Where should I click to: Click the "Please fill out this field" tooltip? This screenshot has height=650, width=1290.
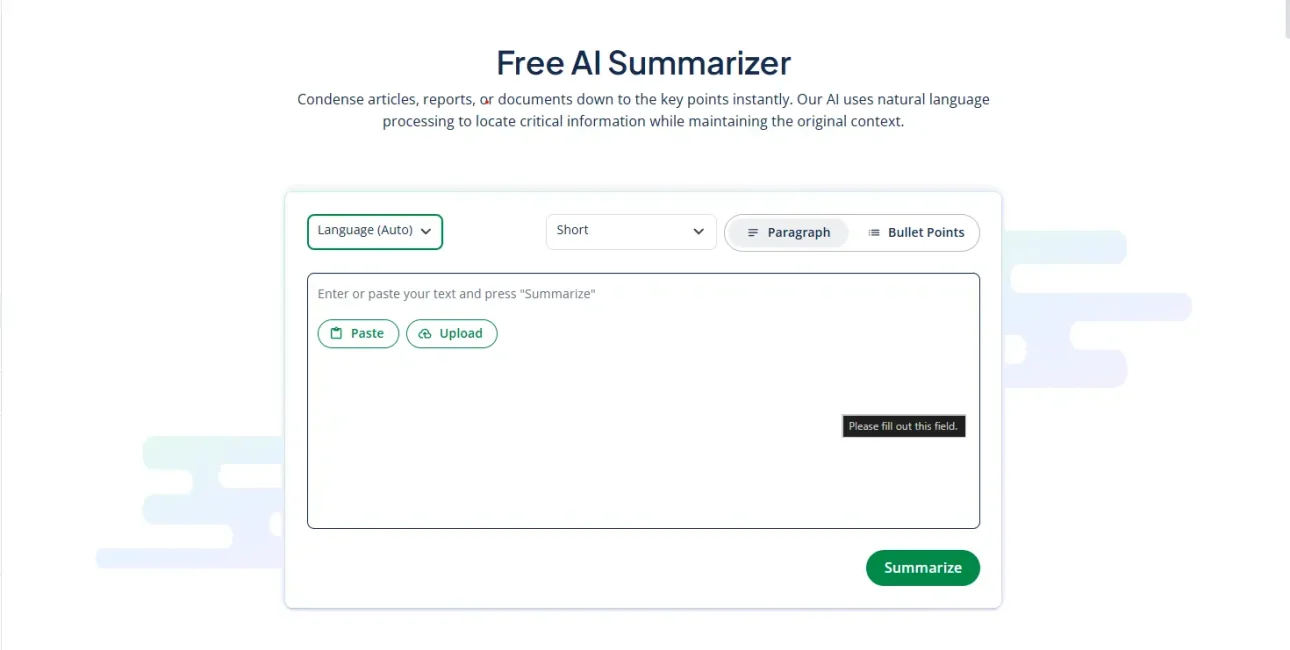903,427
